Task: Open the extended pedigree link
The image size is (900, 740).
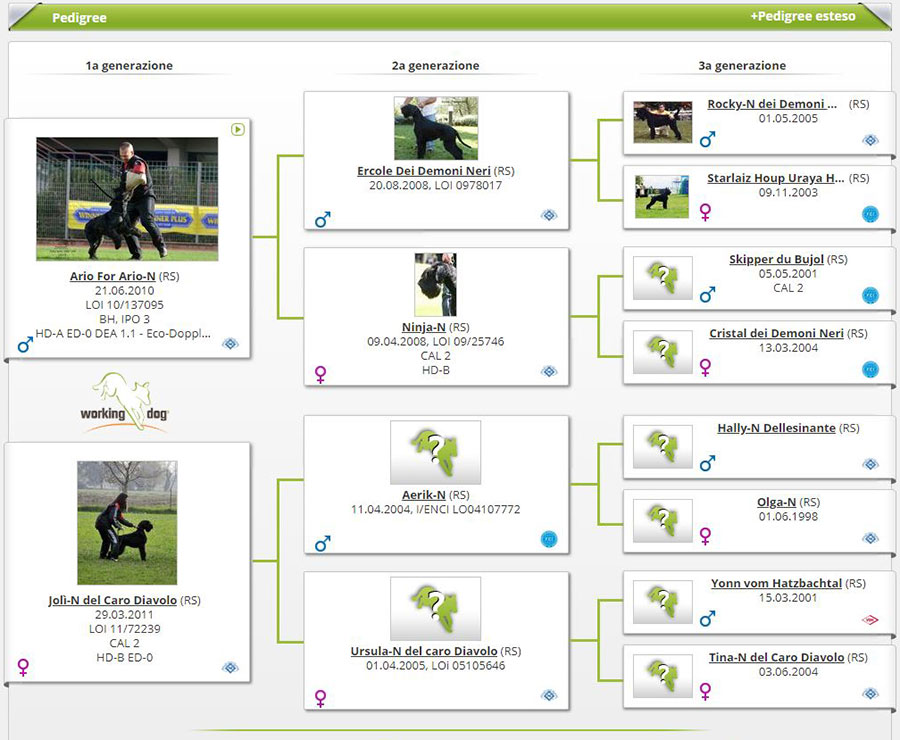Action: tap(802, 16)
